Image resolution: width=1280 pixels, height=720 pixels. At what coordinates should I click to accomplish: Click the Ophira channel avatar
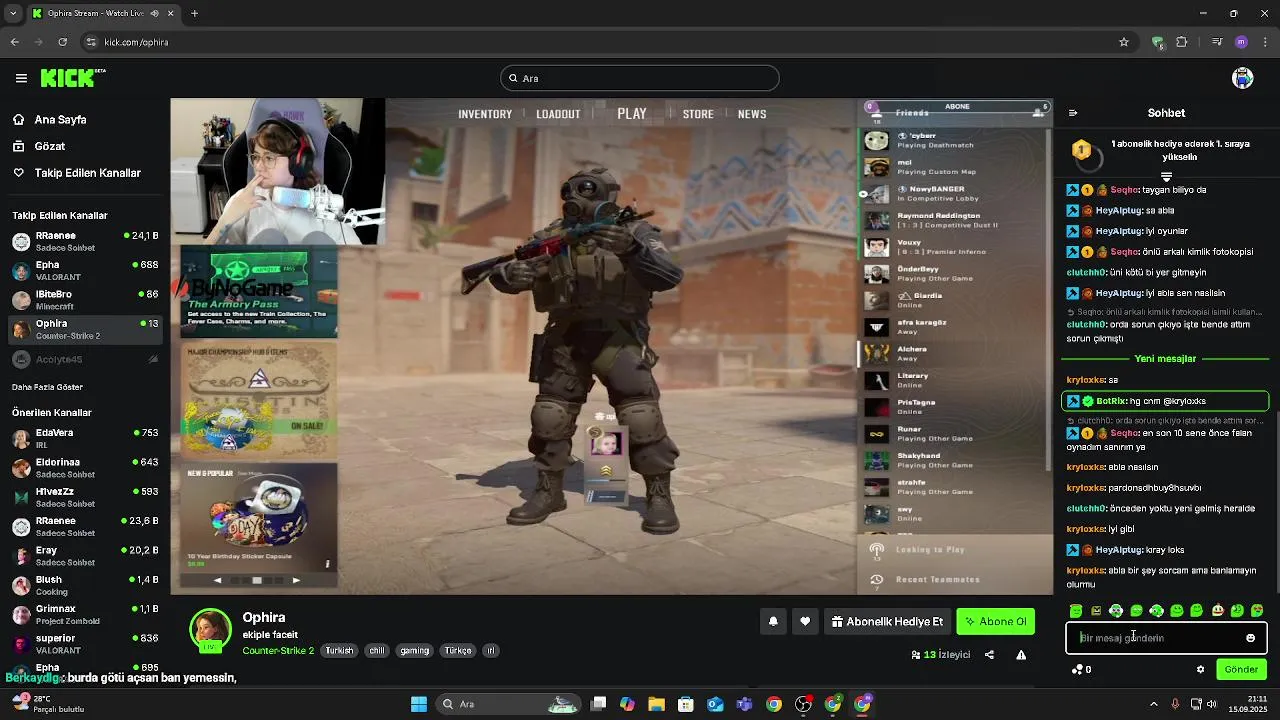[210, 630]
